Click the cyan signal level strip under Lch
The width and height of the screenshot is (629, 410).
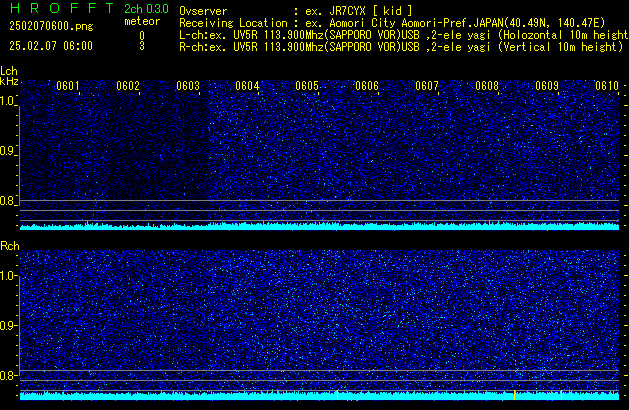pos(319,226)
